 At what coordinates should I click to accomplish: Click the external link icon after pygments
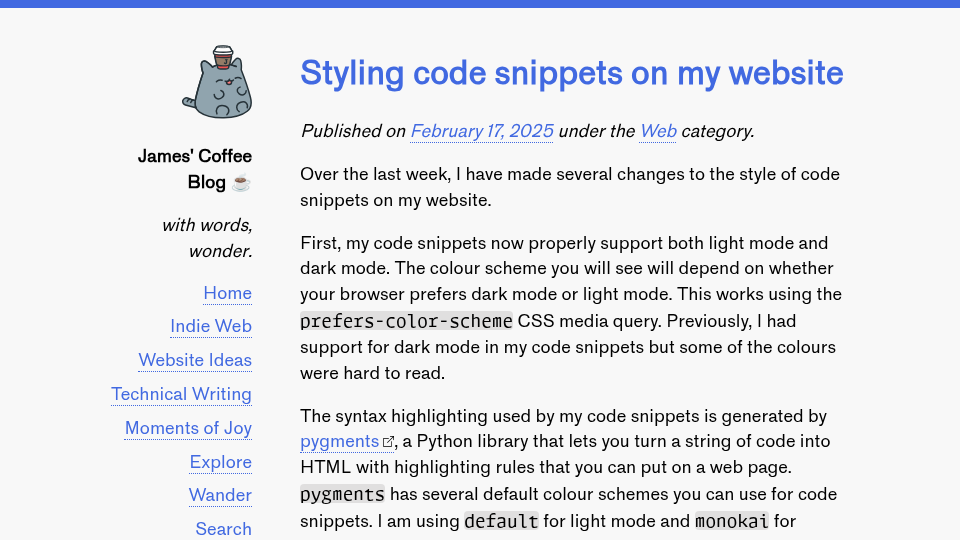tap(389, 442)
